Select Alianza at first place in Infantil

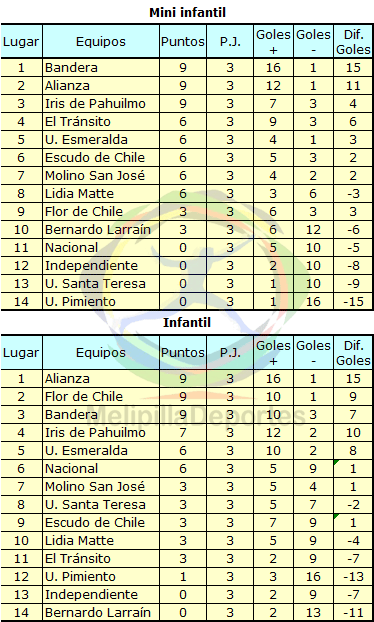(x=67, y=378)
